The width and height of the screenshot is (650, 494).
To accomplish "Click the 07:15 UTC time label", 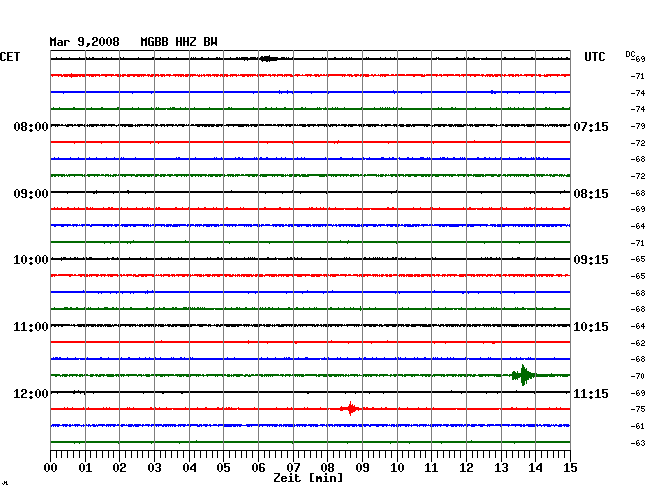I will point(591,126).
